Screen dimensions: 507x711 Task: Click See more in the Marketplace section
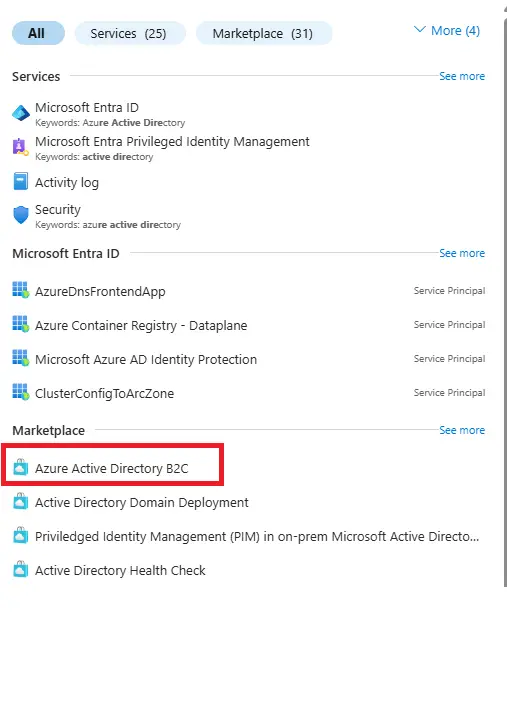tap(462, 430)
